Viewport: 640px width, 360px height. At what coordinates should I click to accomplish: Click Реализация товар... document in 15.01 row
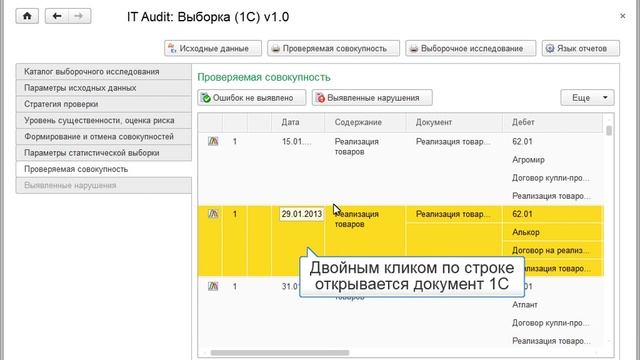(x=453, y=142)
